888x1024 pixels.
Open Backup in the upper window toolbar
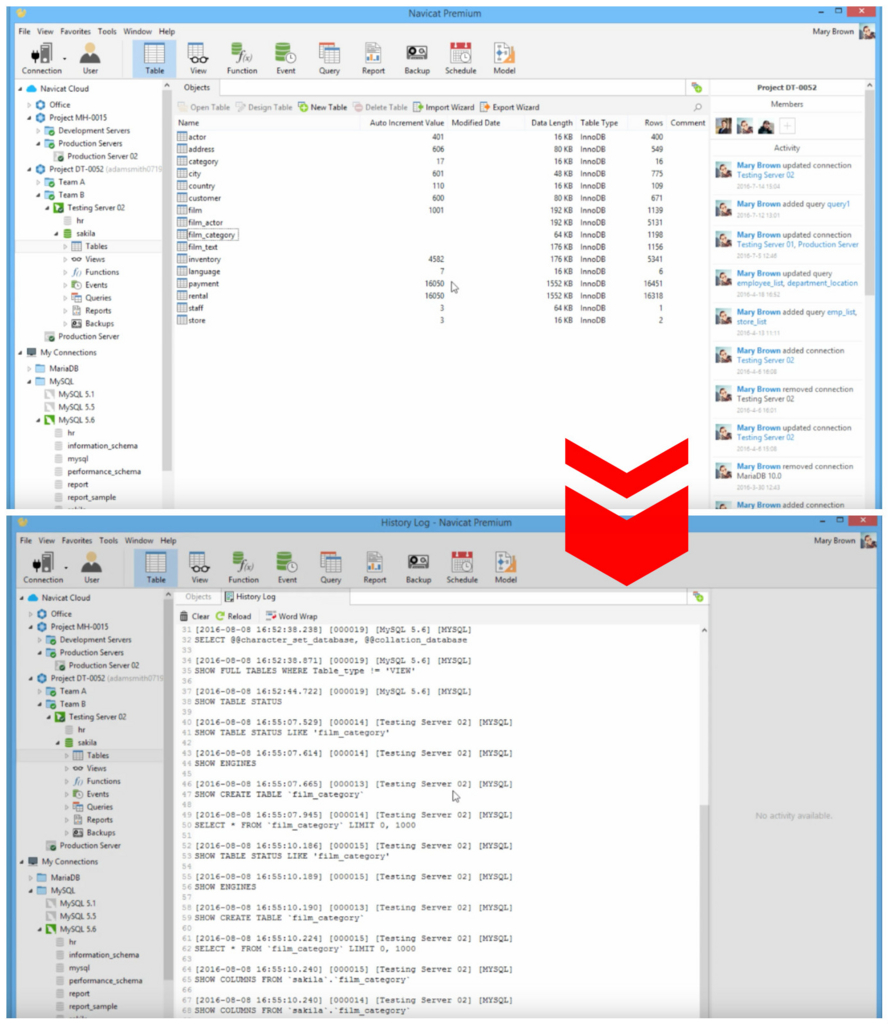(x=417, y=58)
